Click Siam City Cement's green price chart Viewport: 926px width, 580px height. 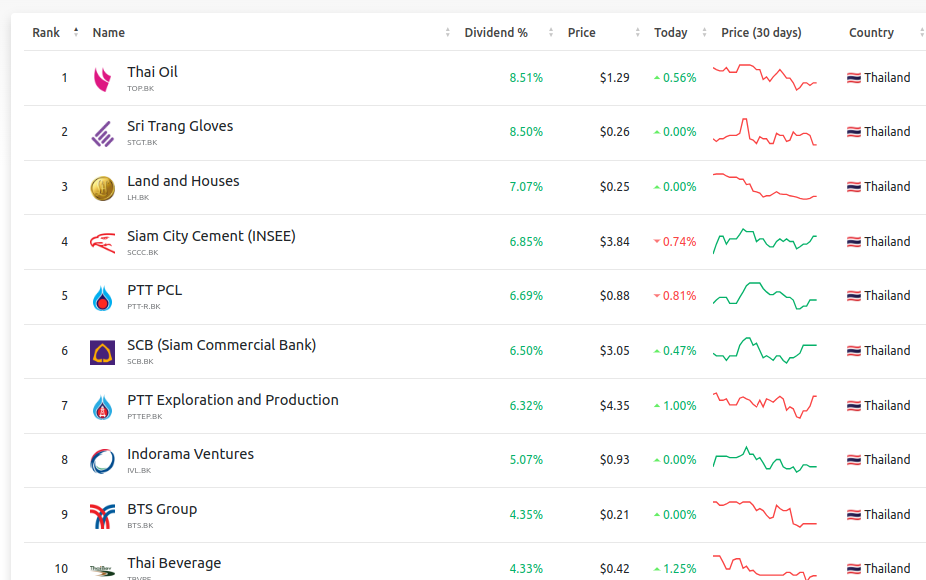pyautogui.click(x=765, y=241)
